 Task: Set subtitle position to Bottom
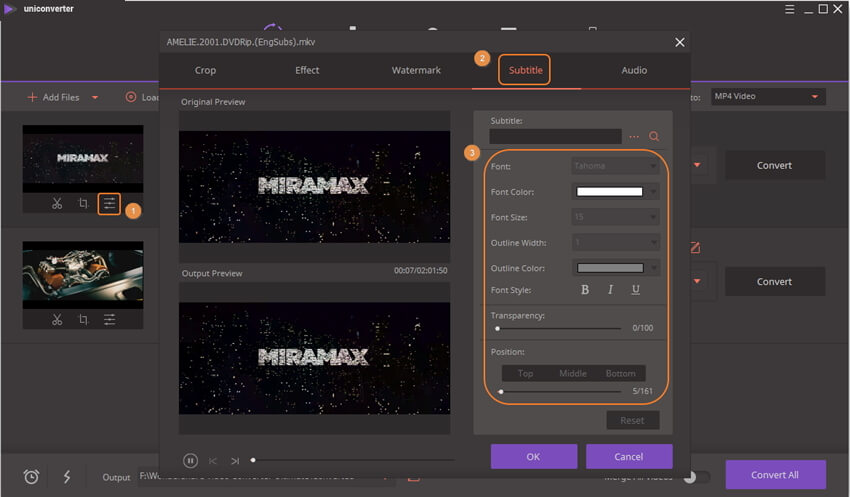coord(621,373)
